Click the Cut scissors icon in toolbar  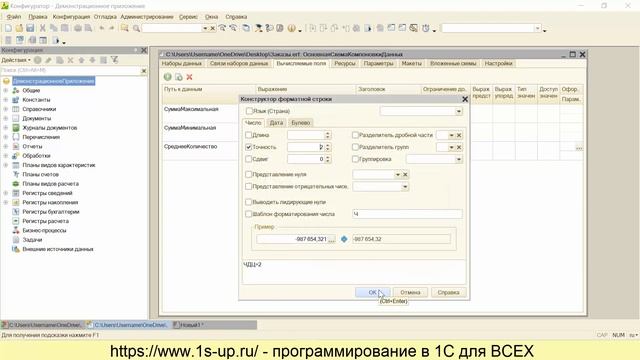pos(42,28)
